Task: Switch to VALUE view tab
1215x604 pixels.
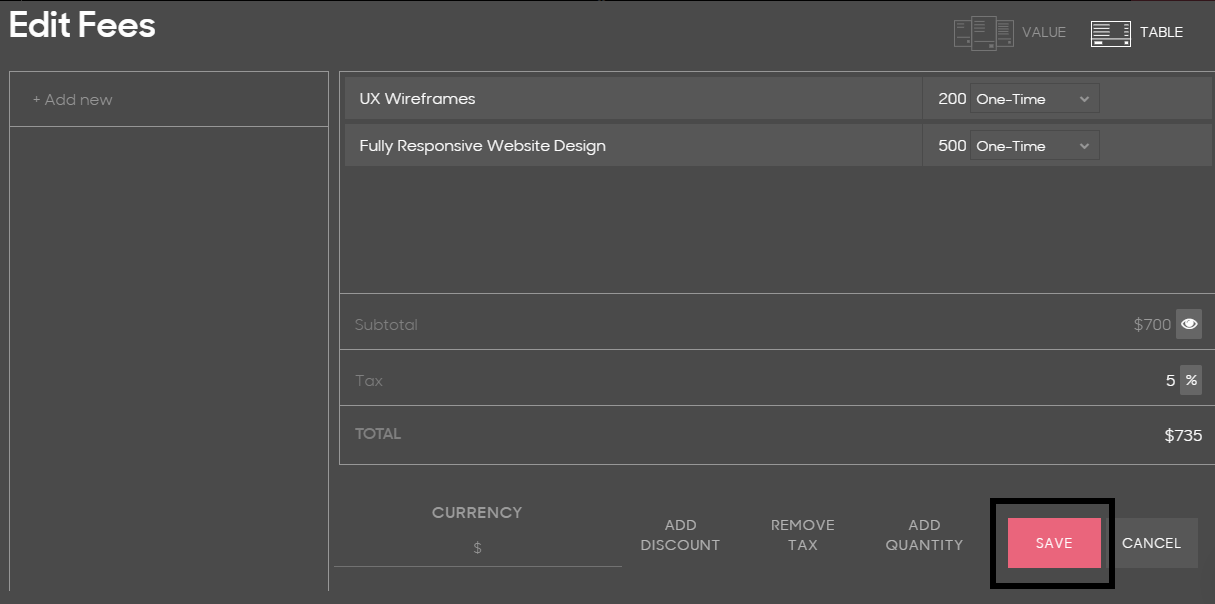Action: point(1043,32)
